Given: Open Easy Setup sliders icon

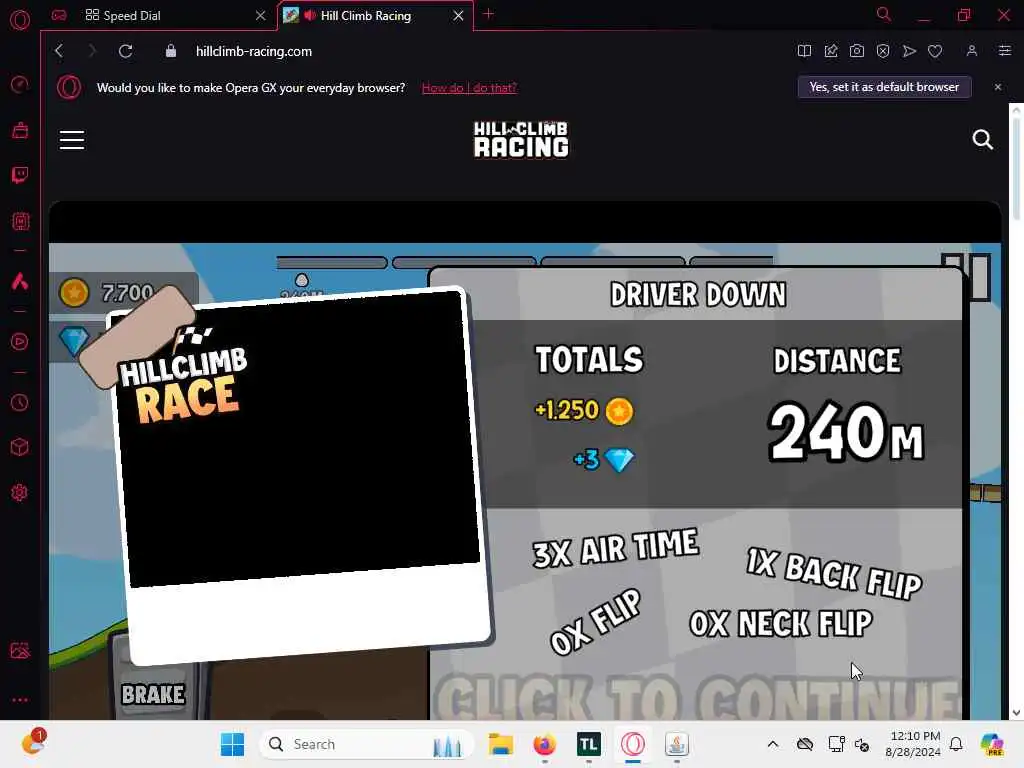Looking at the screenshot, I should tap(1005, 50).
